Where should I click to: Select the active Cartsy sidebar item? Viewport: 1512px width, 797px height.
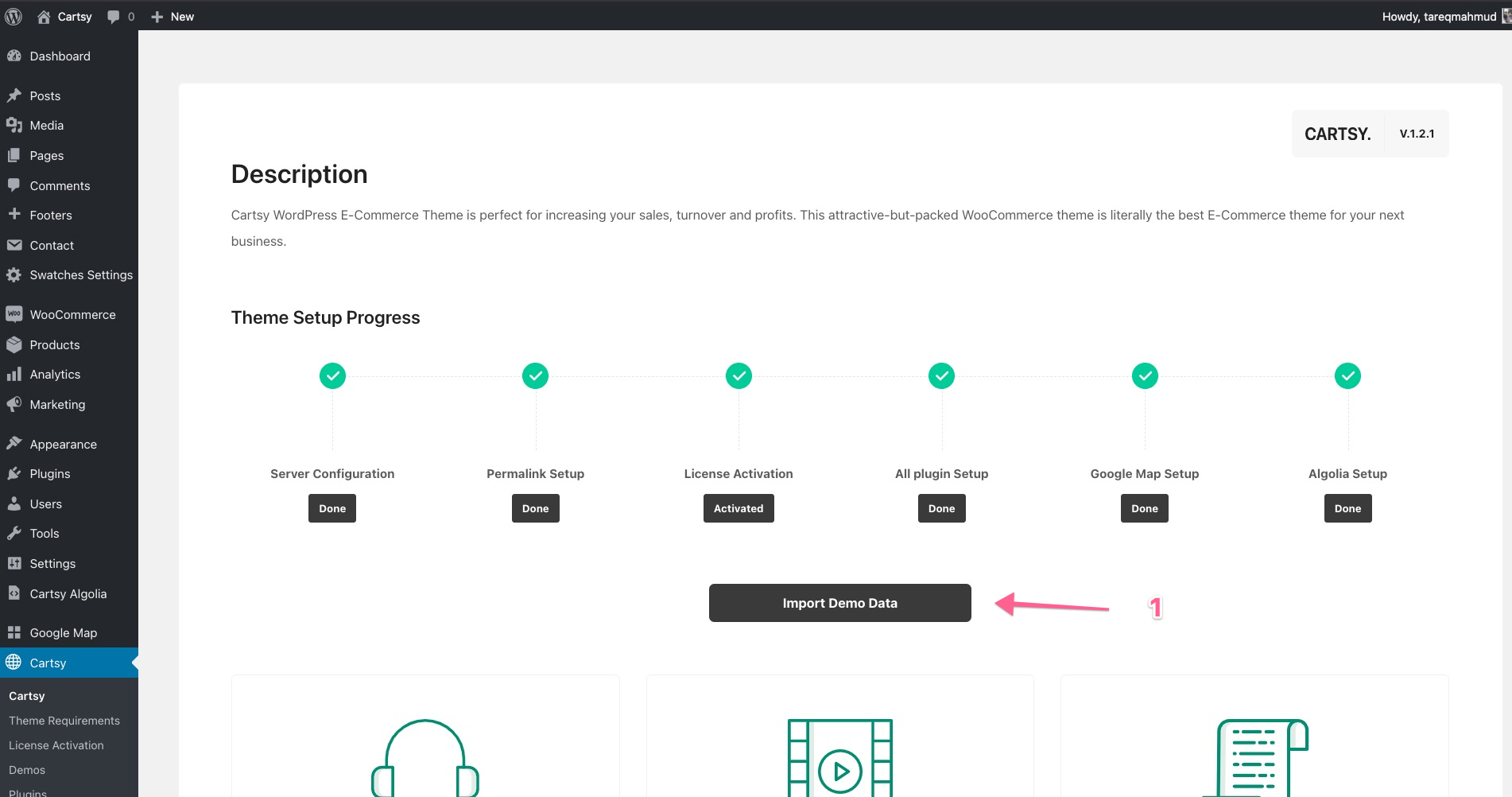coord(69,663)
